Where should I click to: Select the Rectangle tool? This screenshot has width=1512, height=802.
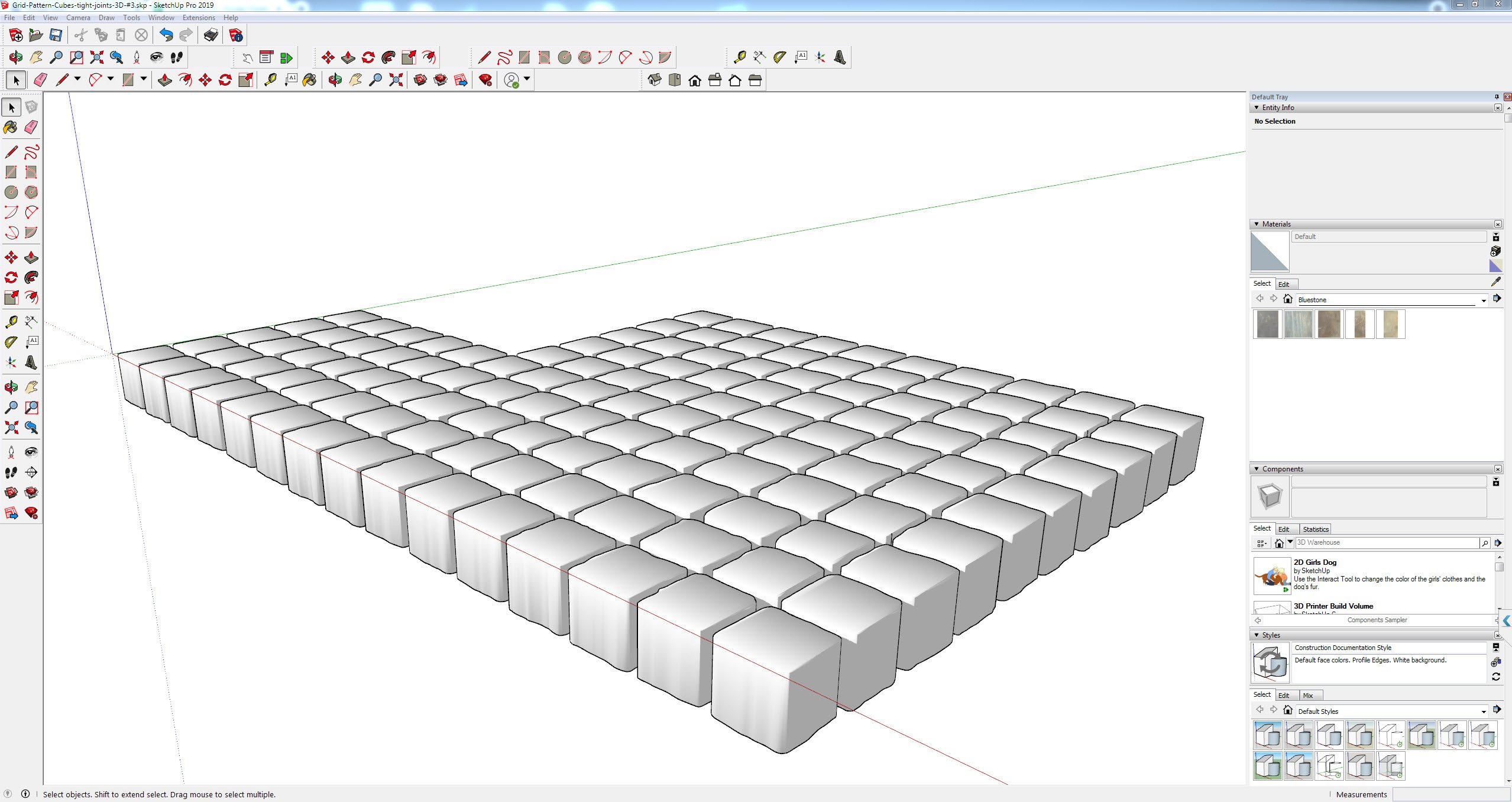(11, 172)
